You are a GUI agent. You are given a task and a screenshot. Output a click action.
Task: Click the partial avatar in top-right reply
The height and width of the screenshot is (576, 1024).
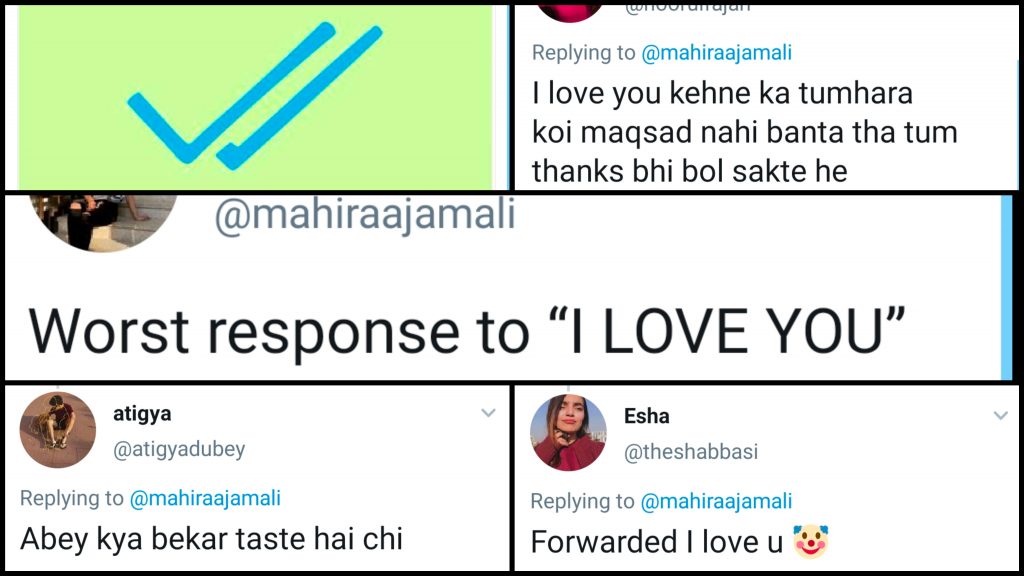(x=571, y=10)
